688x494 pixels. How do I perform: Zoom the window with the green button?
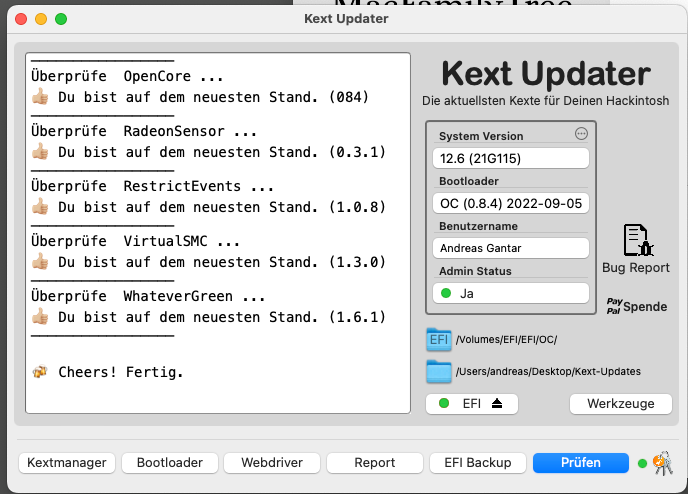(61, 19)
